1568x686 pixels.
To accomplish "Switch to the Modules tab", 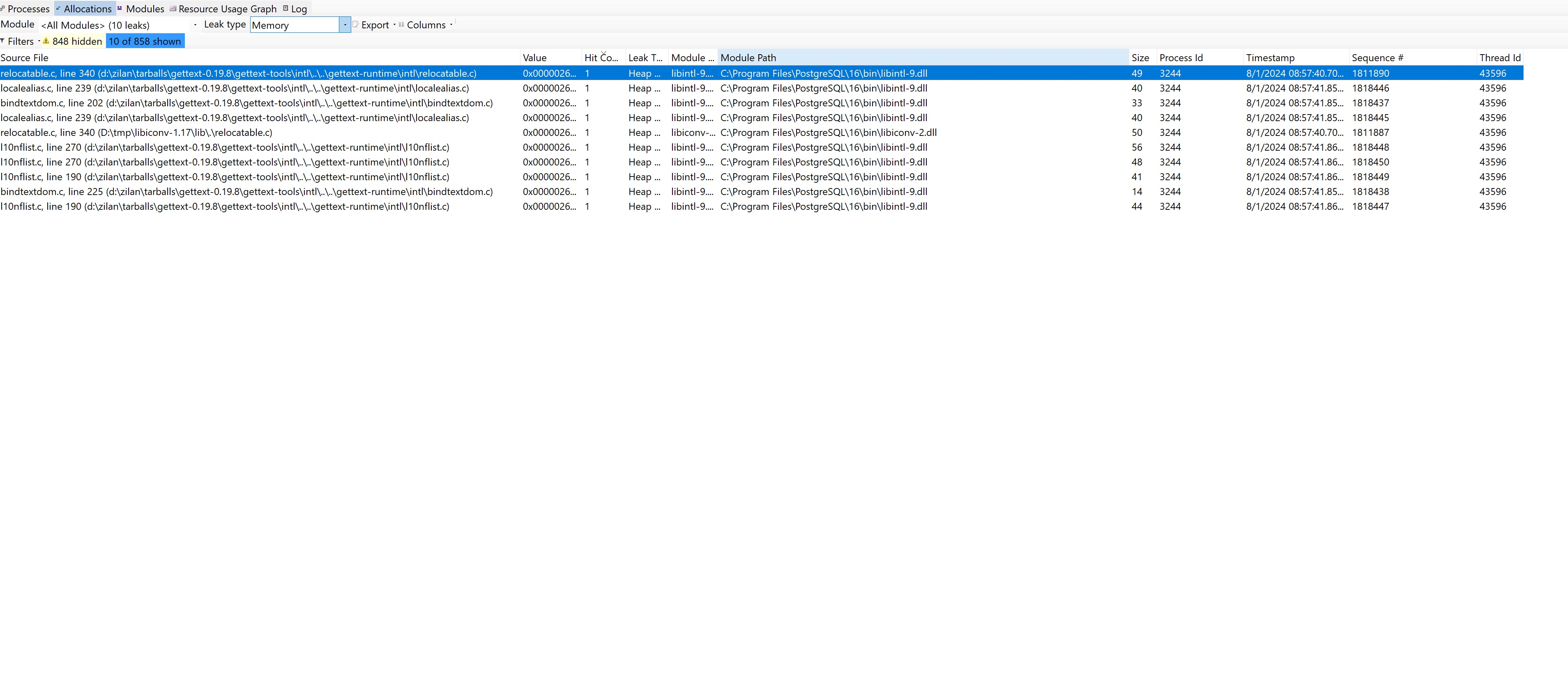I will coord(144,9).
